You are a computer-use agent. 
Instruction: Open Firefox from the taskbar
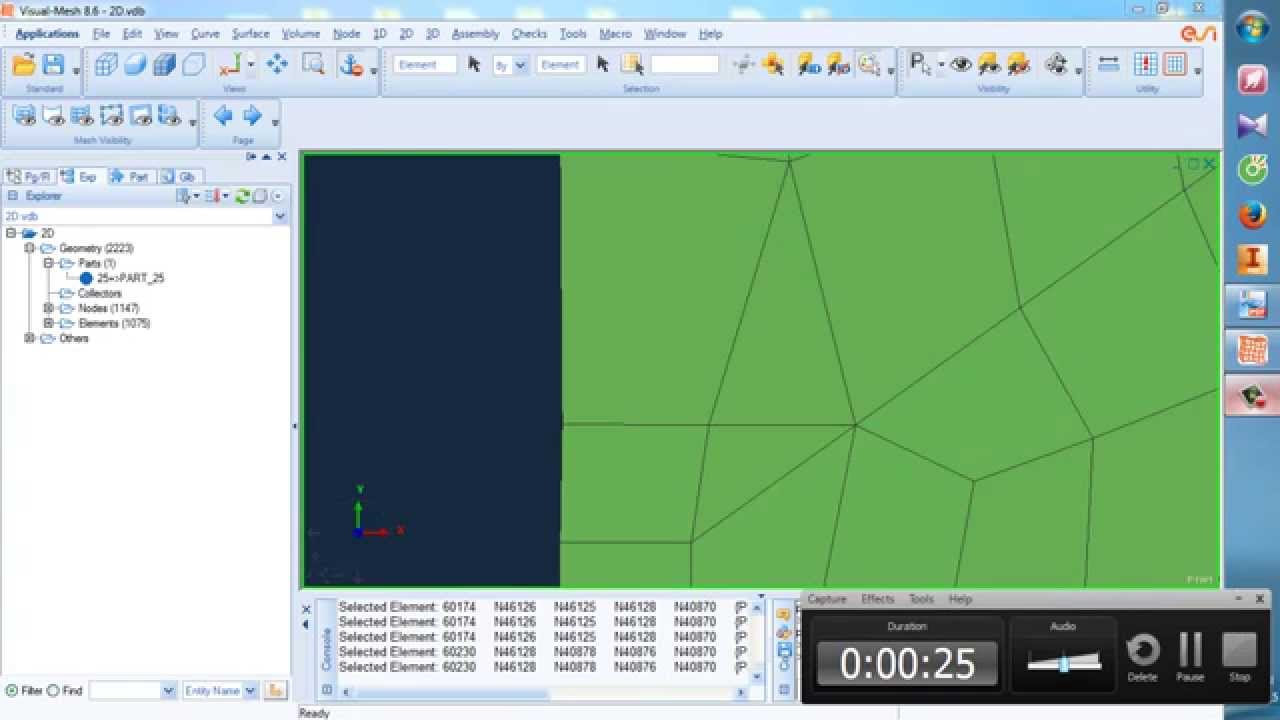point(1252,214)
